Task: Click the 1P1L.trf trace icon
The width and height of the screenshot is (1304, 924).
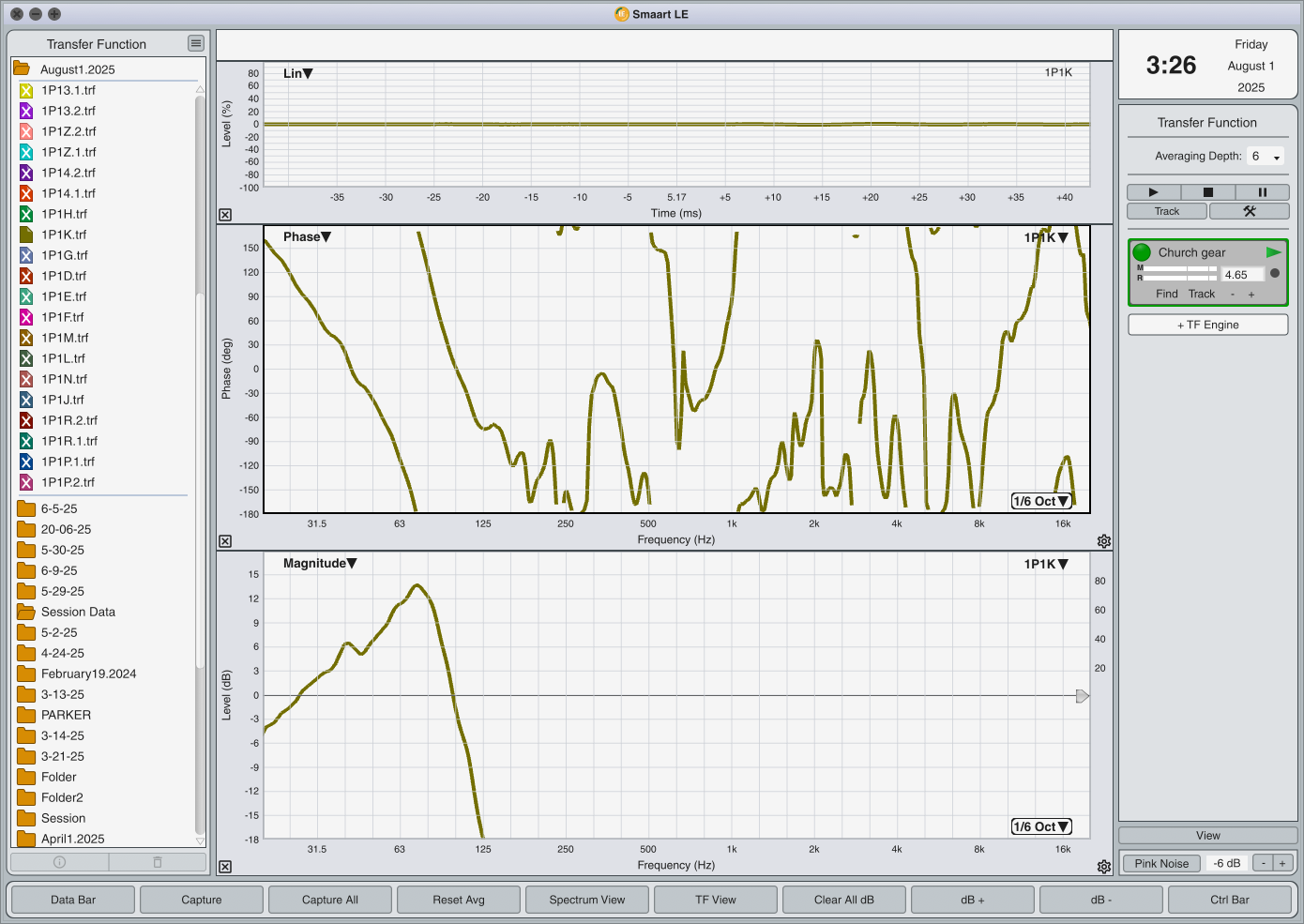Action: (x=26, y=359)
